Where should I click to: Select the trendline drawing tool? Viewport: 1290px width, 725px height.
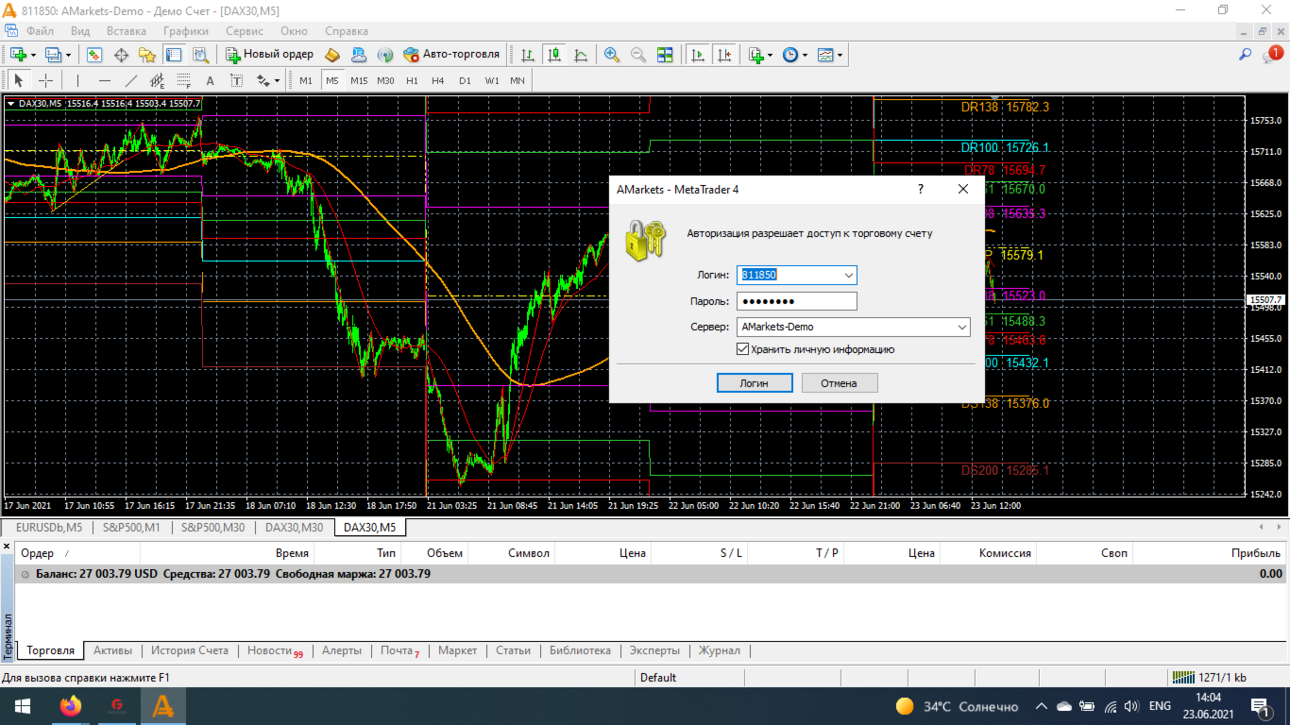pyautogui.click(x=131, y=81)
